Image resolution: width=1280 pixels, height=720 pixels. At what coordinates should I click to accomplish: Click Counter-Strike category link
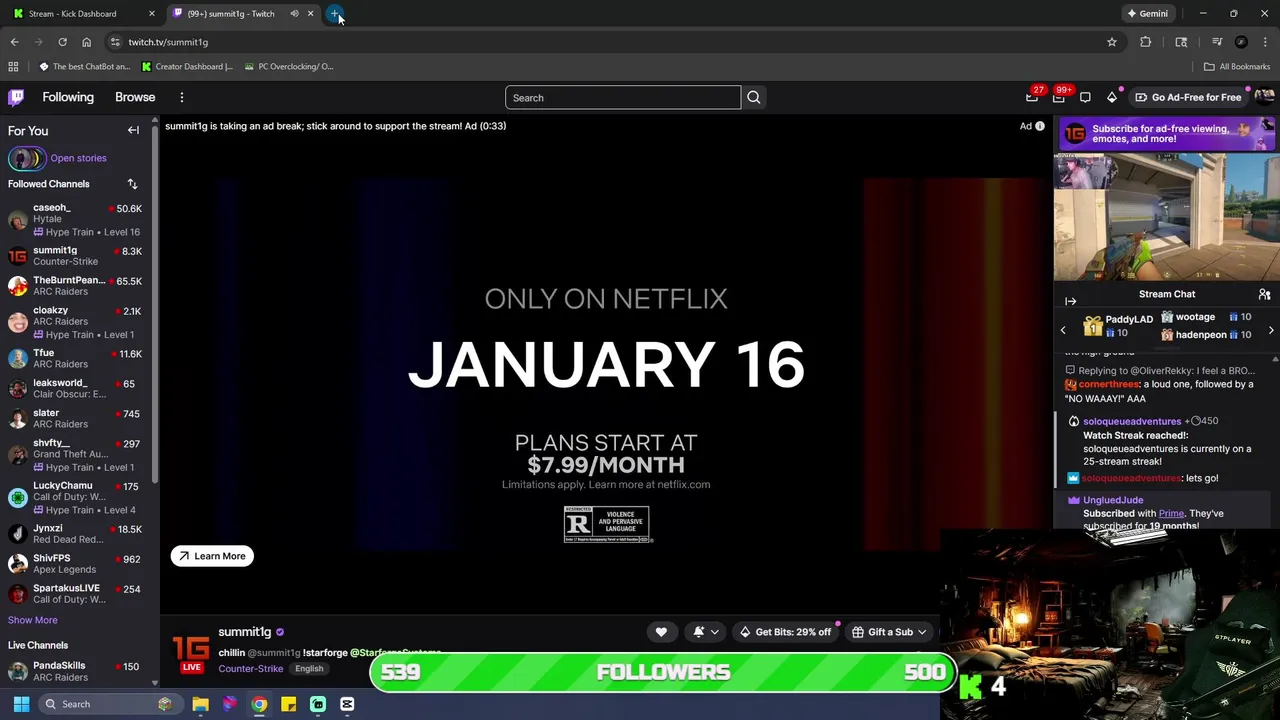tap(250, 669)
